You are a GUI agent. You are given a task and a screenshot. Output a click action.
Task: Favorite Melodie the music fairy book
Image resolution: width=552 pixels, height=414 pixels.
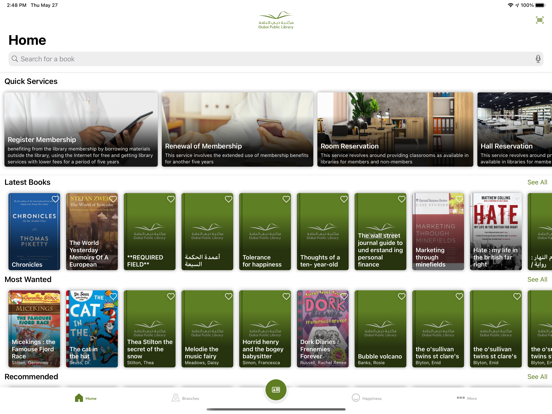pos(228,296)
